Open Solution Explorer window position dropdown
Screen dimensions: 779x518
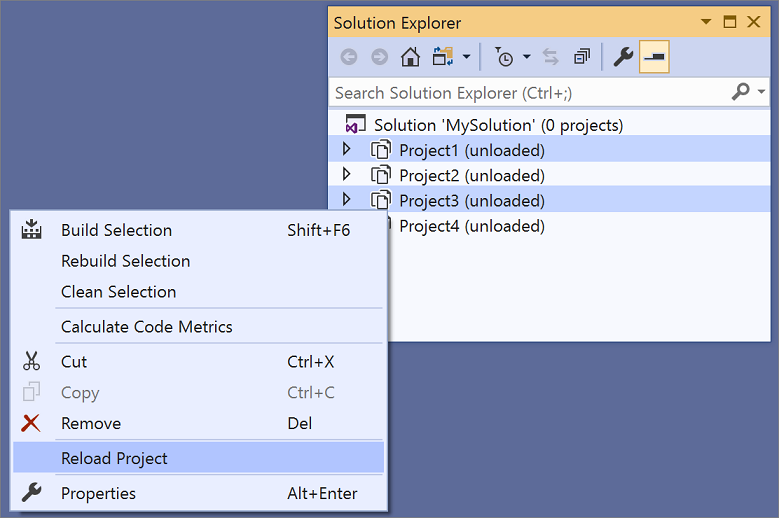tap(705, 22)
